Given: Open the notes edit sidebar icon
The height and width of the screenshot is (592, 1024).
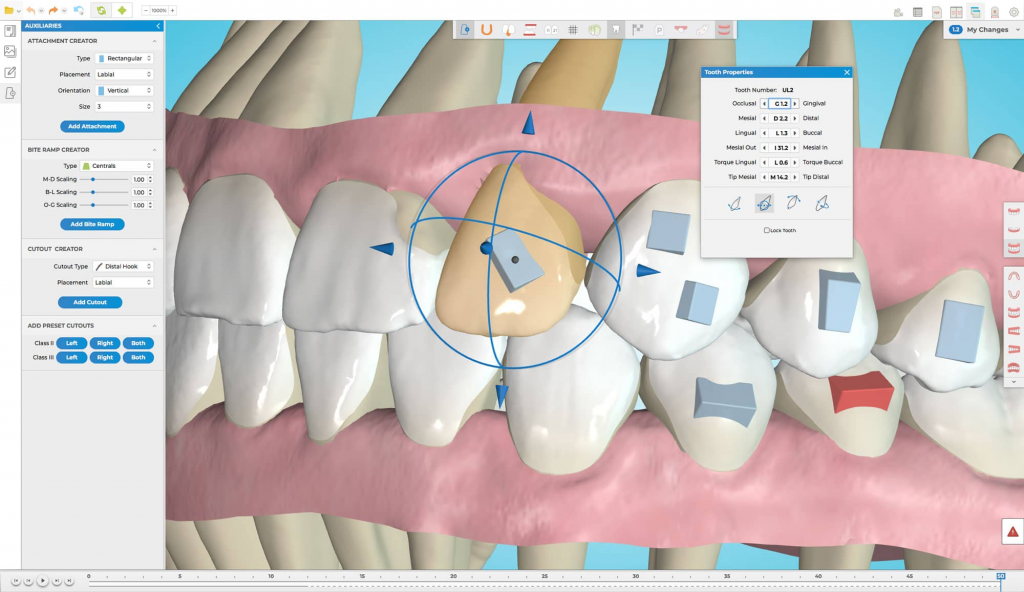Looking at the screenshot, I should (10, 72).
